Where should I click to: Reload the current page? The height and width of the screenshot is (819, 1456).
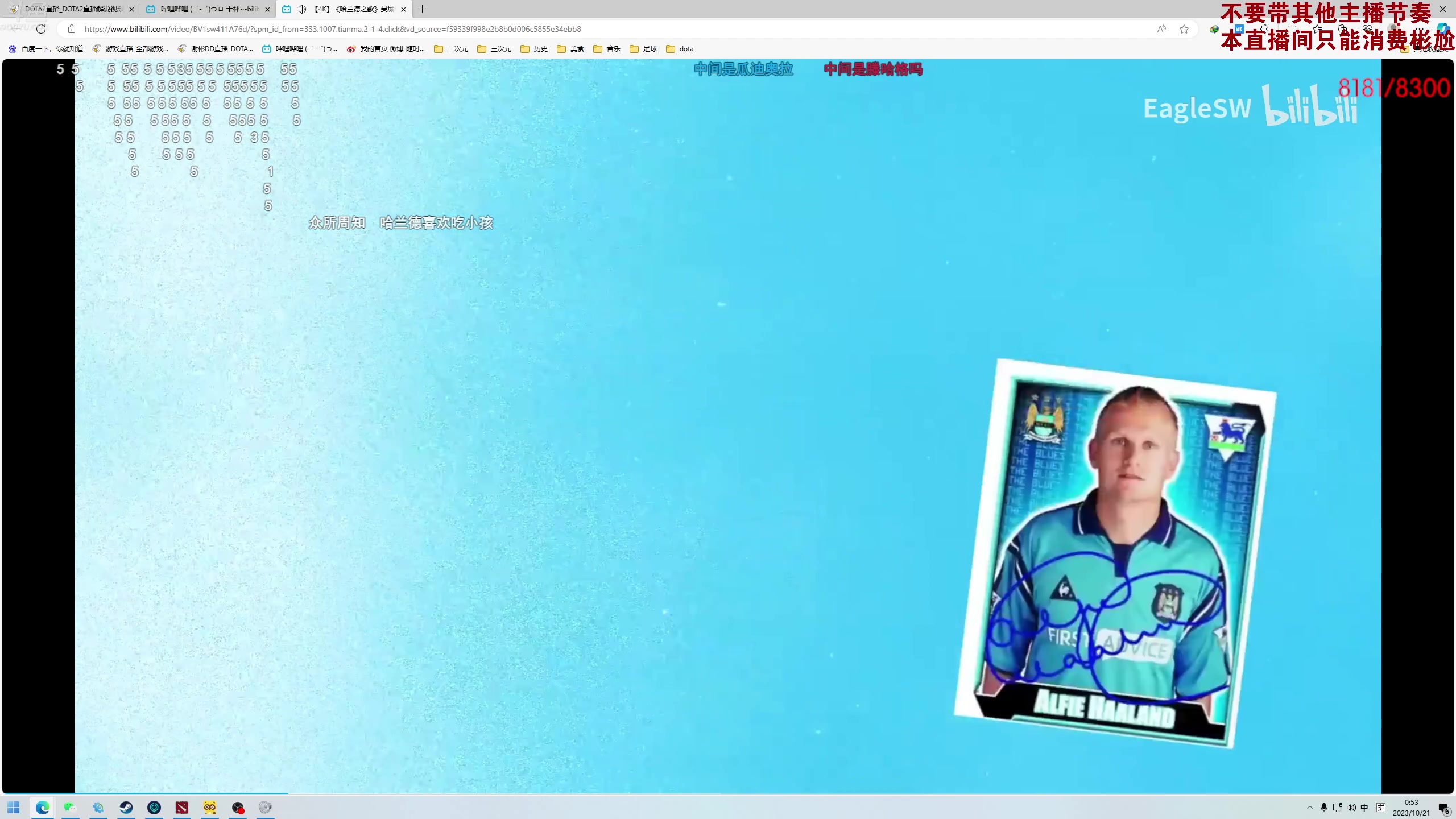[x=41, y=29]
